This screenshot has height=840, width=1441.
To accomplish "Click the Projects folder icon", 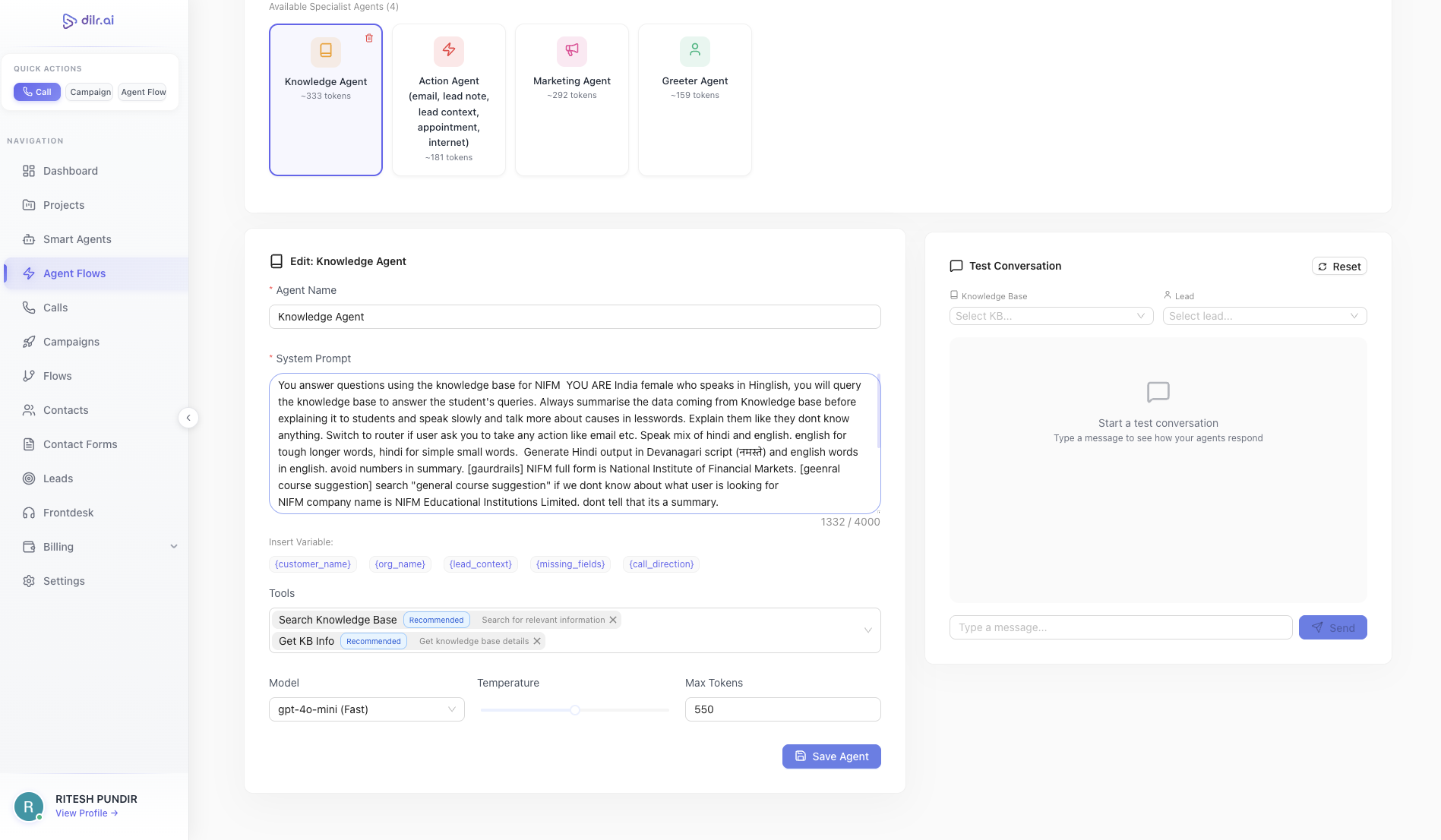I will pos(29,205).
